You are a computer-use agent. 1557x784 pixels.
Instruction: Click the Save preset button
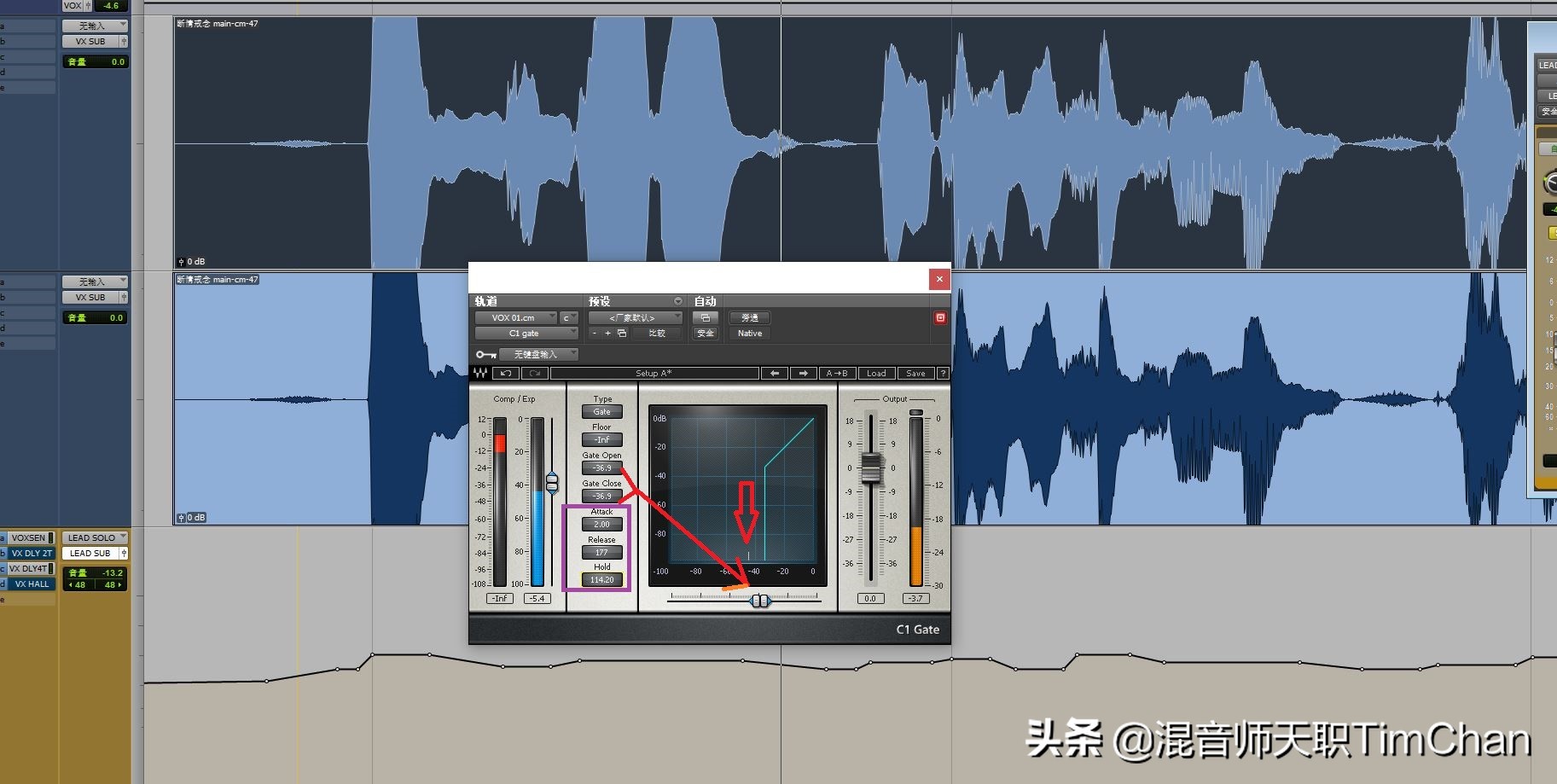[x=915, y=373]
